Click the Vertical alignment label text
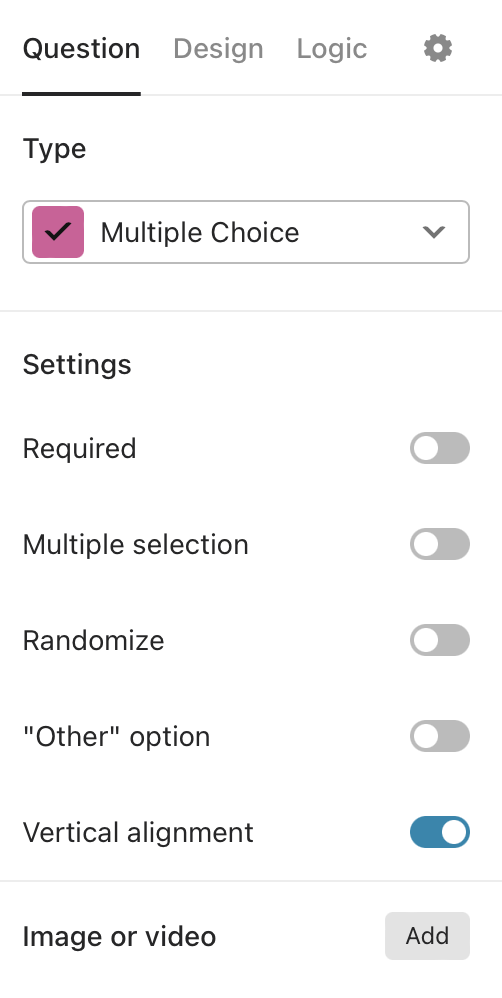 pos(138,833)
